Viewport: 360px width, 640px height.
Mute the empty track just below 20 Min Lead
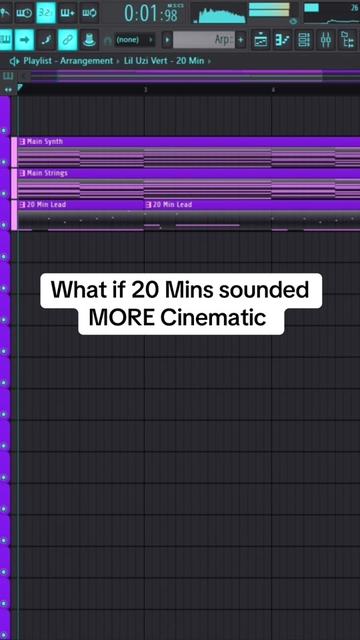[4, 256]
